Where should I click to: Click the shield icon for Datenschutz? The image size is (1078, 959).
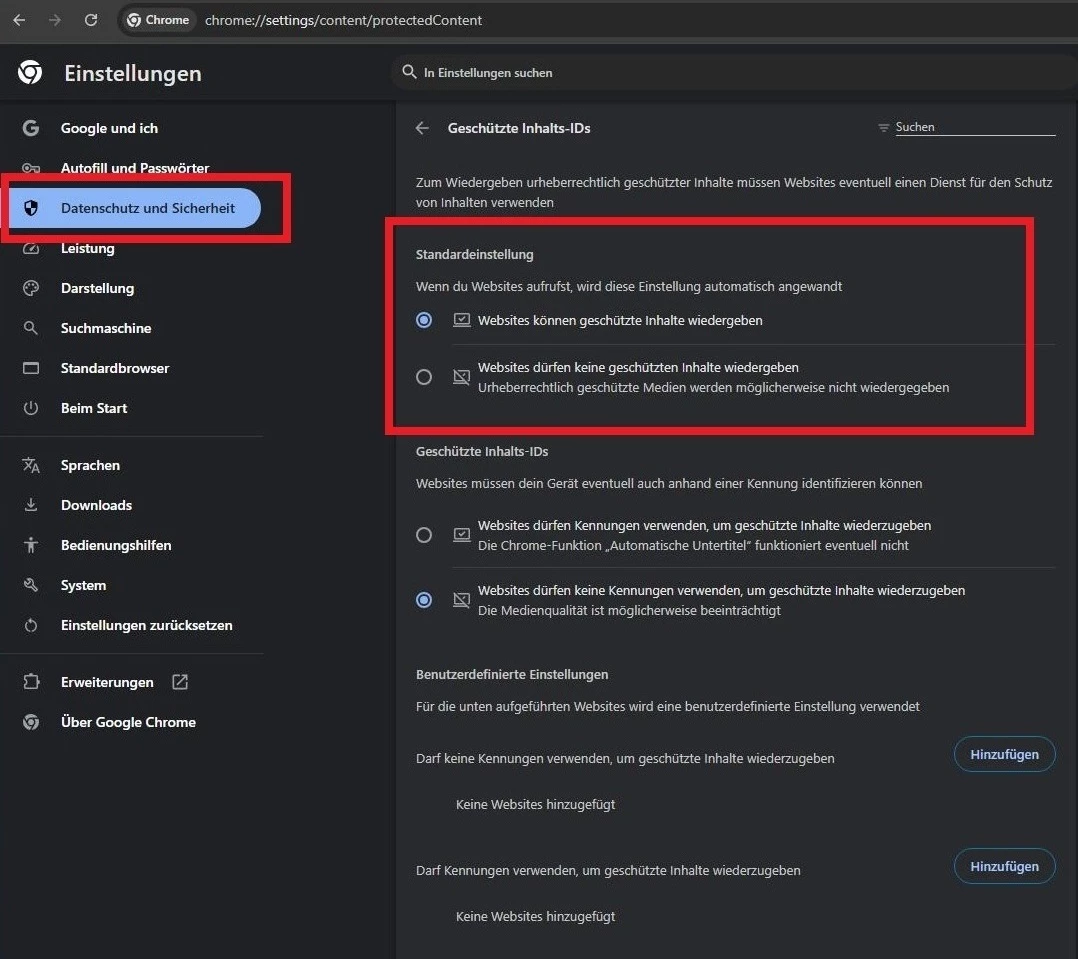point(31,208)
